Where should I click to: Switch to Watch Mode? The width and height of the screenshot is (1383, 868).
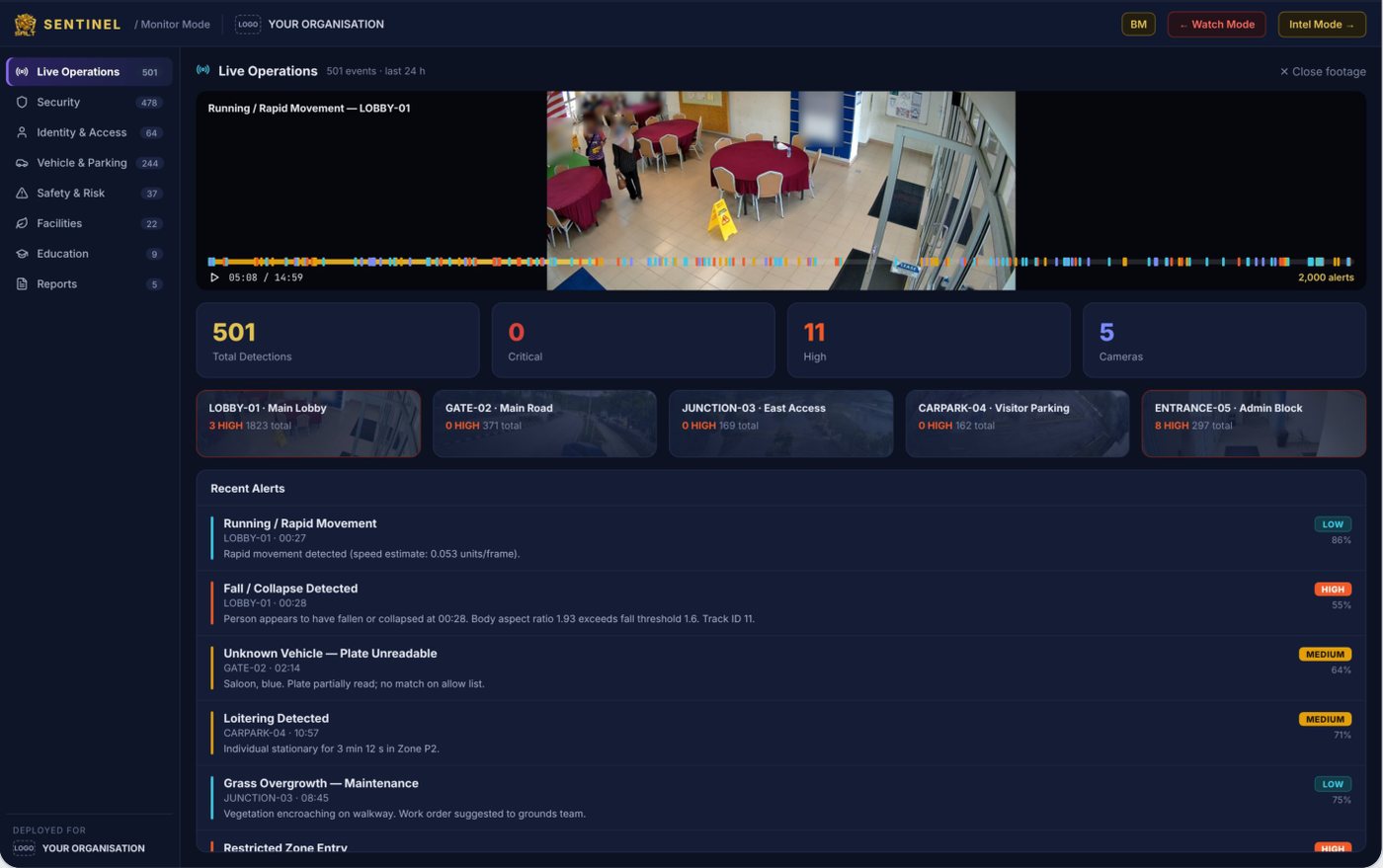click(x=1216, y=24)
